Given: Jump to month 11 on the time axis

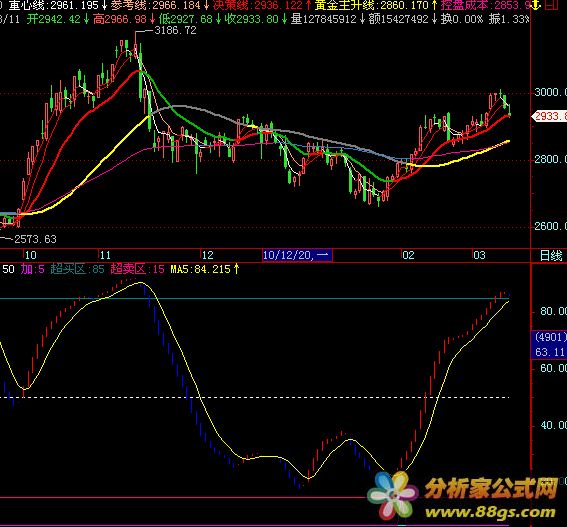Looking at the screenshot, I should click(x=105, y=255).
